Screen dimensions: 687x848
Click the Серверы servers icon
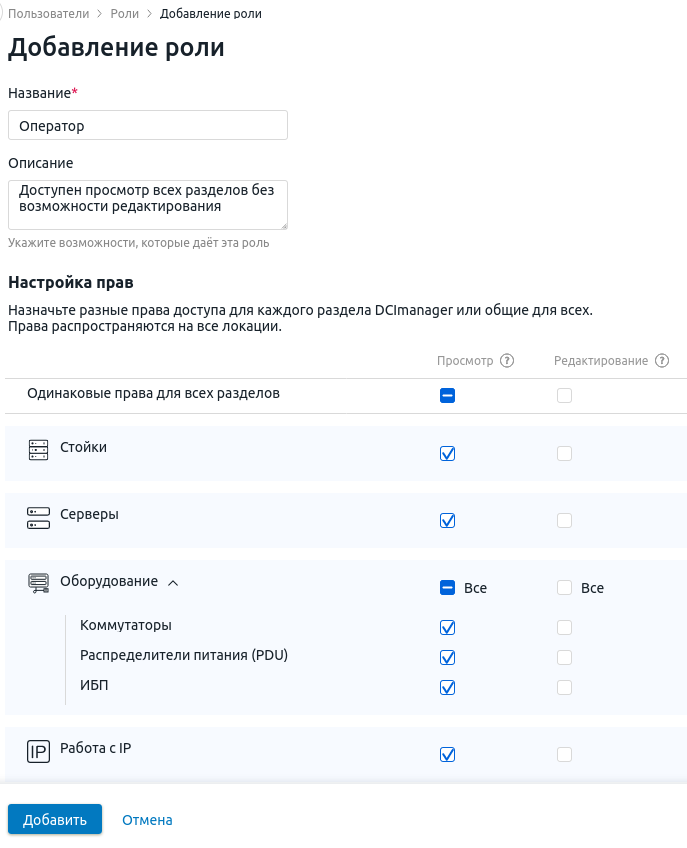click(38, 518)
